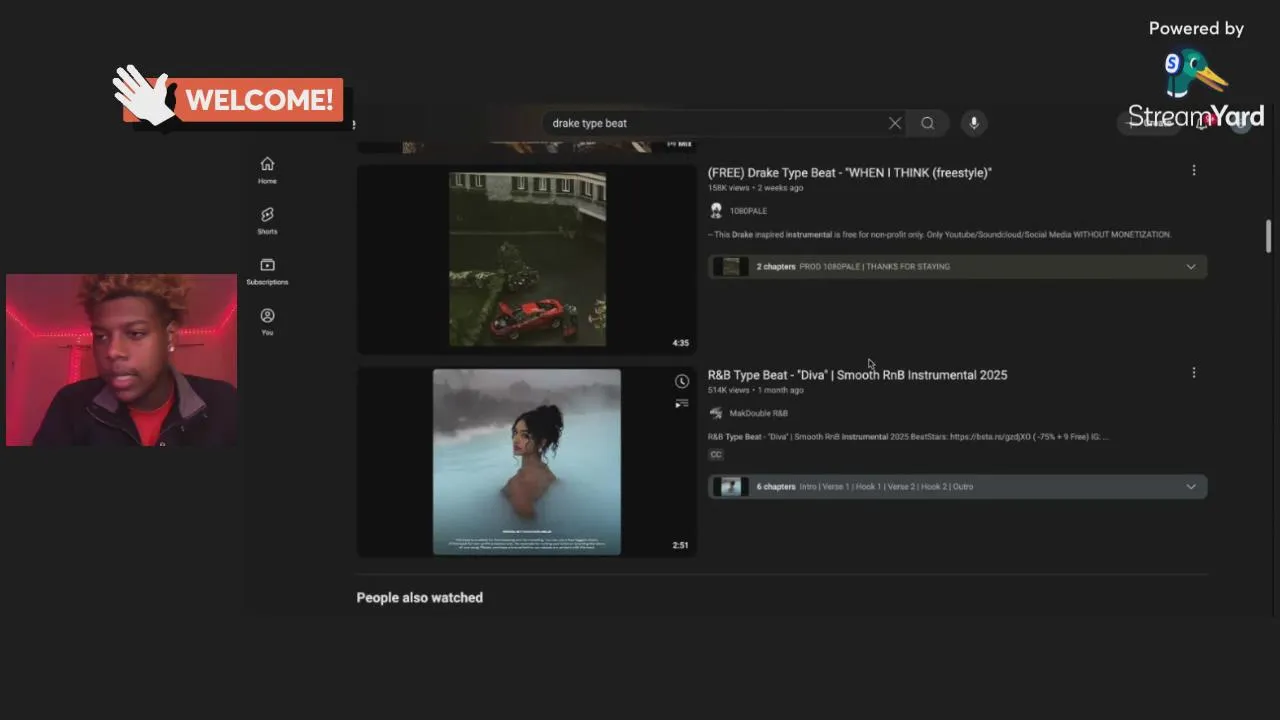The height and width of the screenshot is (720, 1280).
Task: Open the R&B Type Beat "Diva" video title
Action: click(x=857, y=375)
